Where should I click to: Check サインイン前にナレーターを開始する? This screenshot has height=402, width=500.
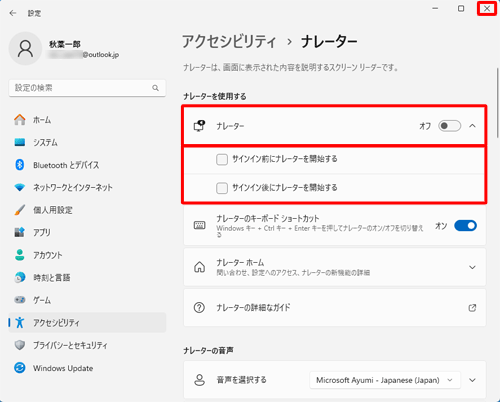click(x=222, y=159)
